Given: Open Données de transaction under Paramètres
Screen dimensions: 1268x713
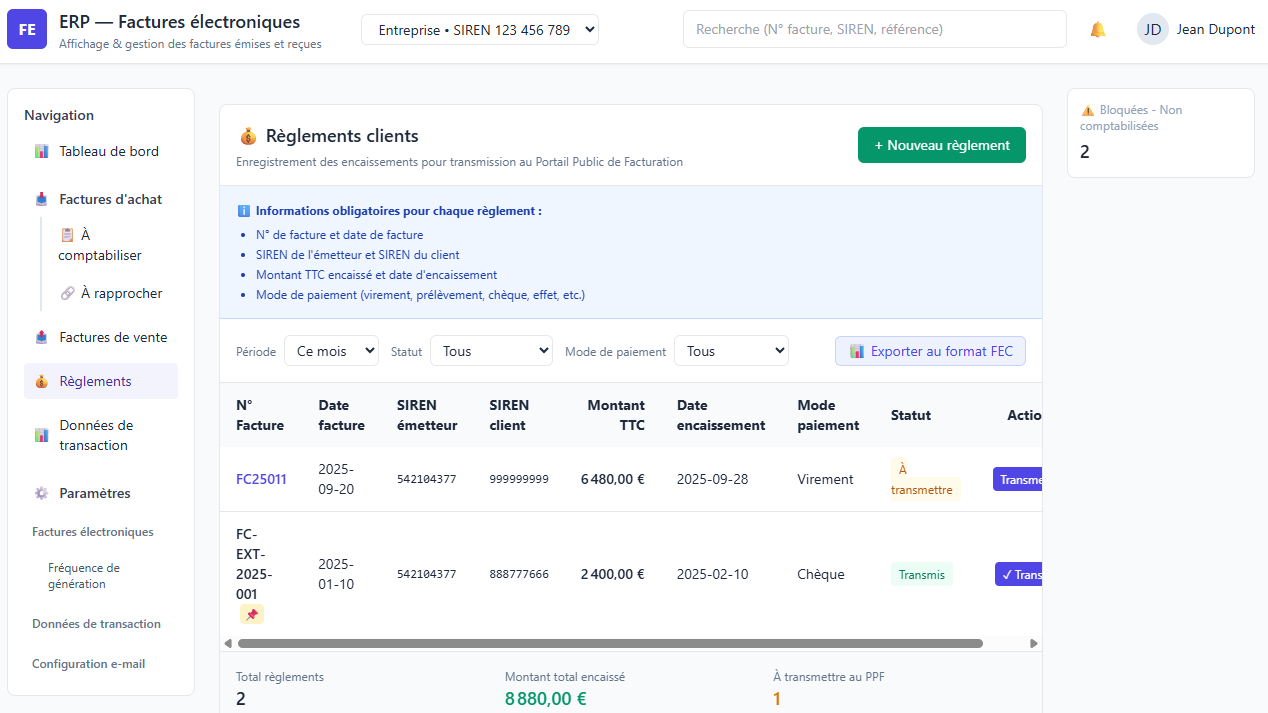Looking at the screenshot, I should click(96, 624).
